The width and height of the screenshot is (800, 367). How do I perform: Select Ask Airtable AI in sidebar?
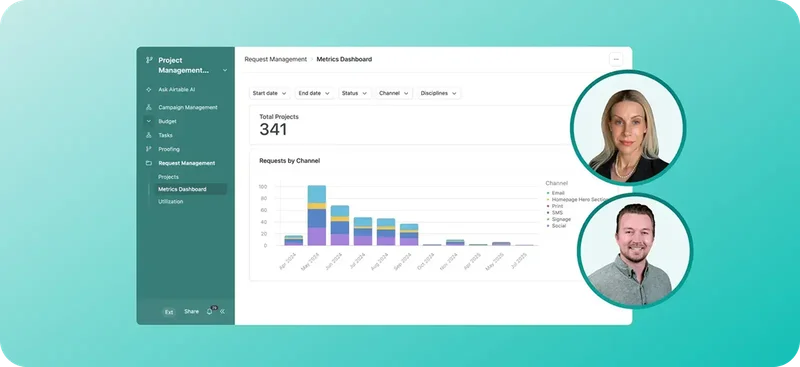pyautogui.click(x=177, y=89)
